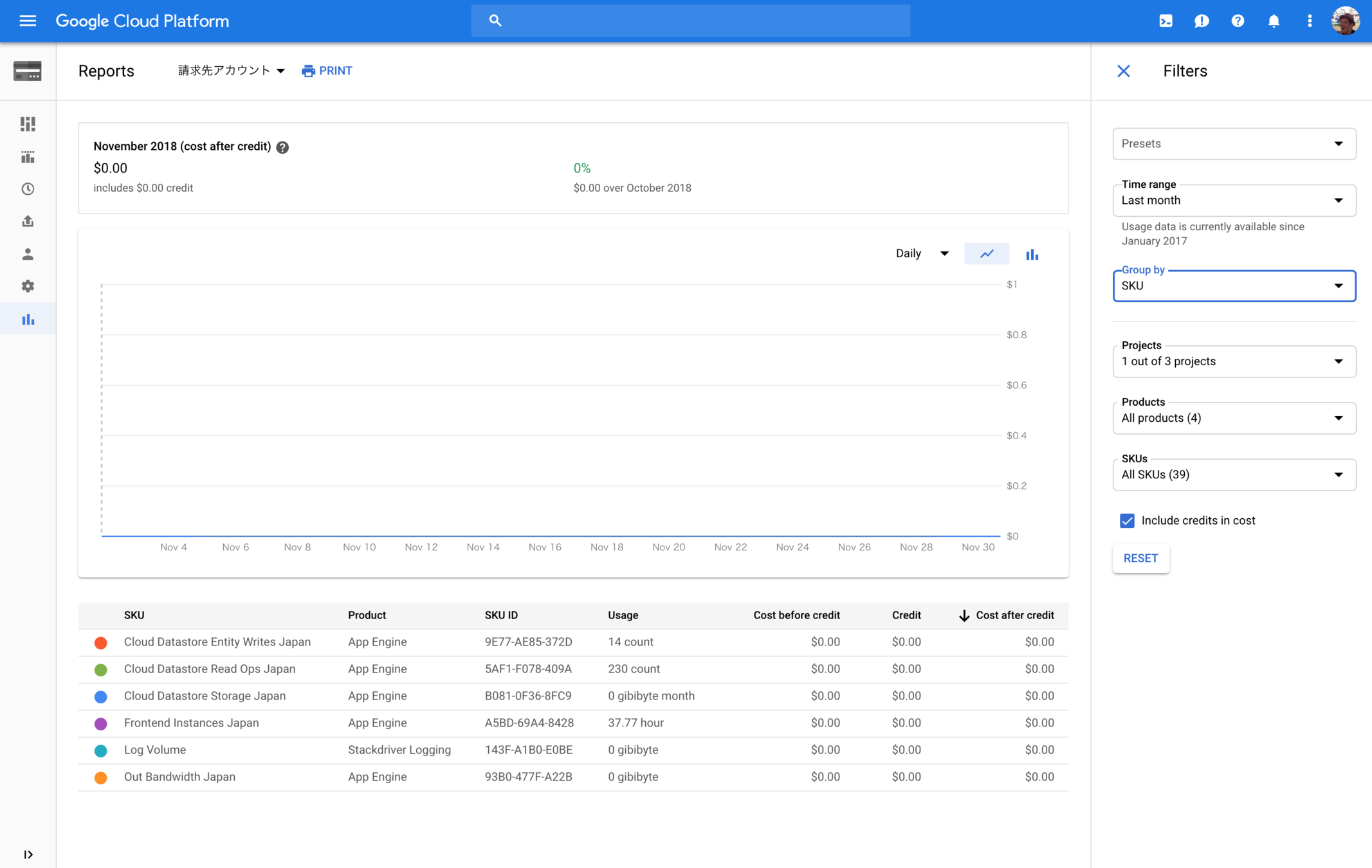Open the Daily interval dropdown
Image resolution: width=1372 pixels, height=868 pixels.
[922, 254]
